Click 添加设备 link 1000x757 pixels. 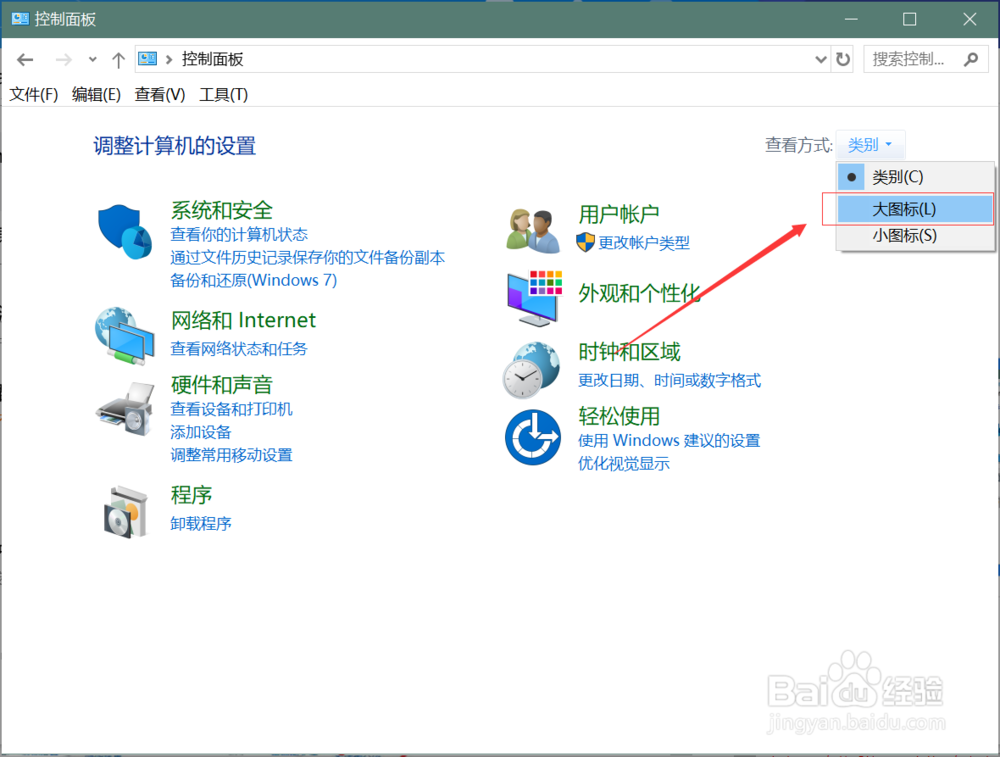[200, 432]
